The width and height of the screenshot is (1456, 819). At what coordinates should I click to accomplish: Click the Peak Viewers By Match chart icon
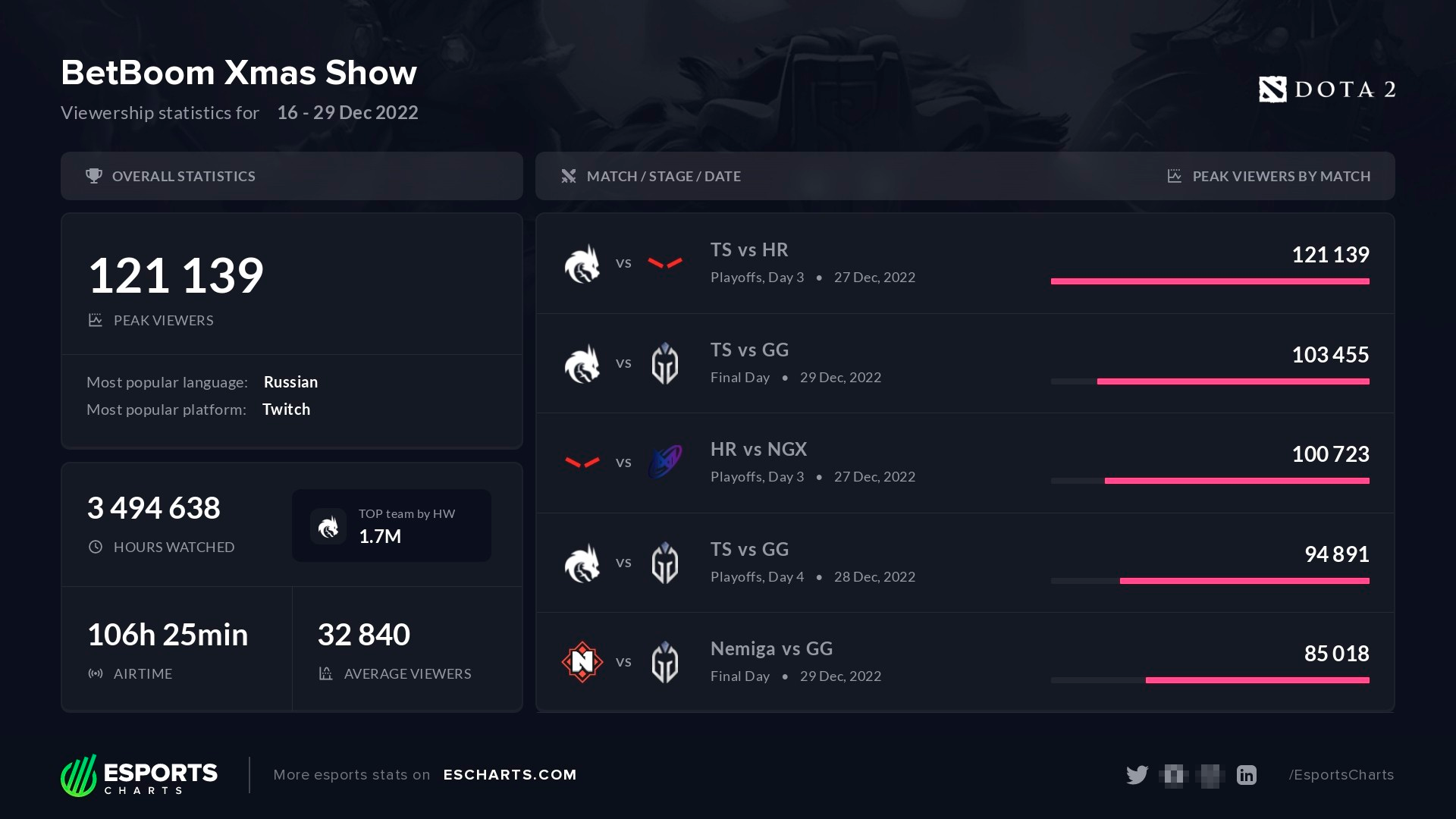1175,176
